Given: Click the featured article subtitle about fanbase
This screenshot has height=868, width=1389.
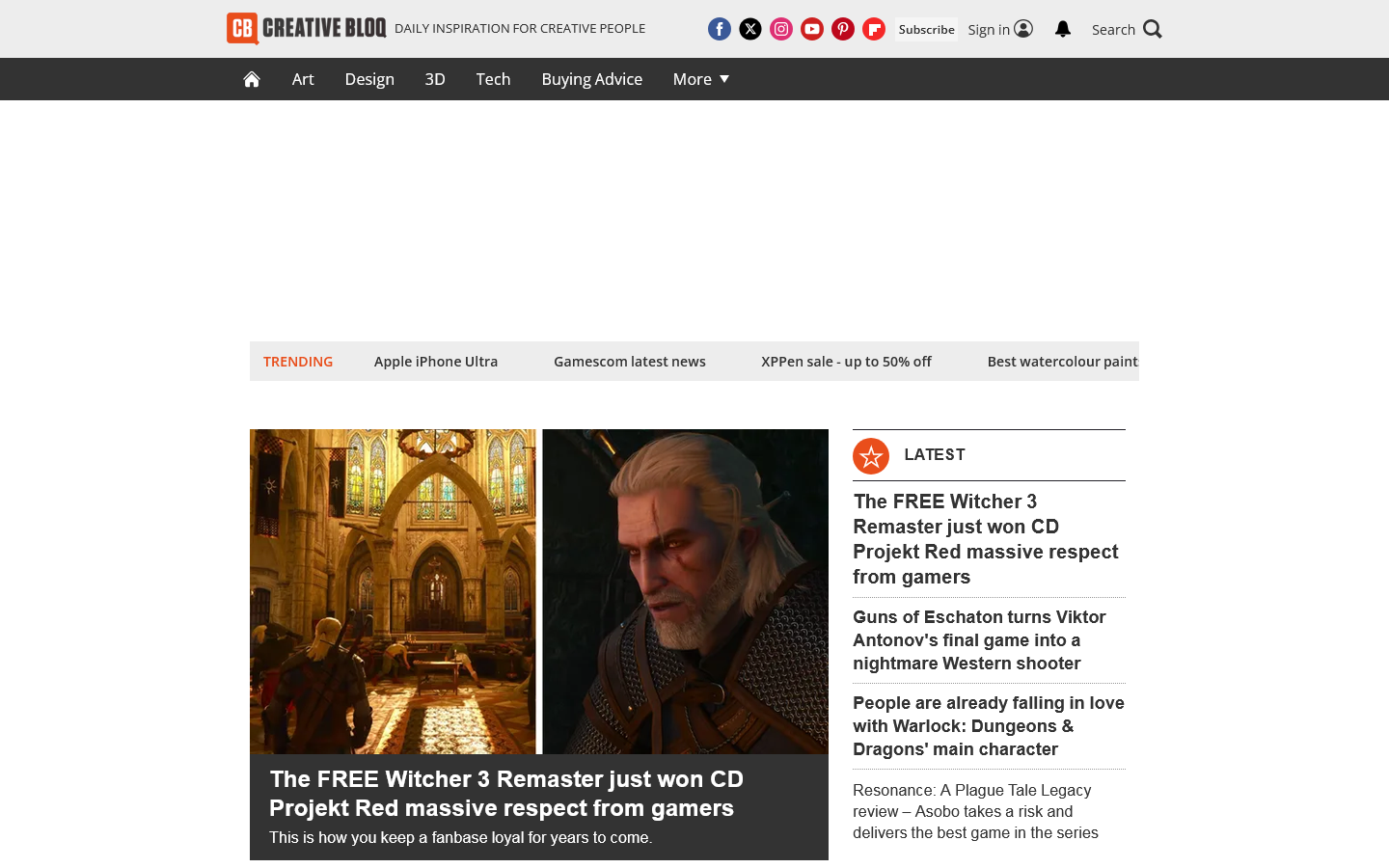Looking at the screenshot, I should (461, 837).
